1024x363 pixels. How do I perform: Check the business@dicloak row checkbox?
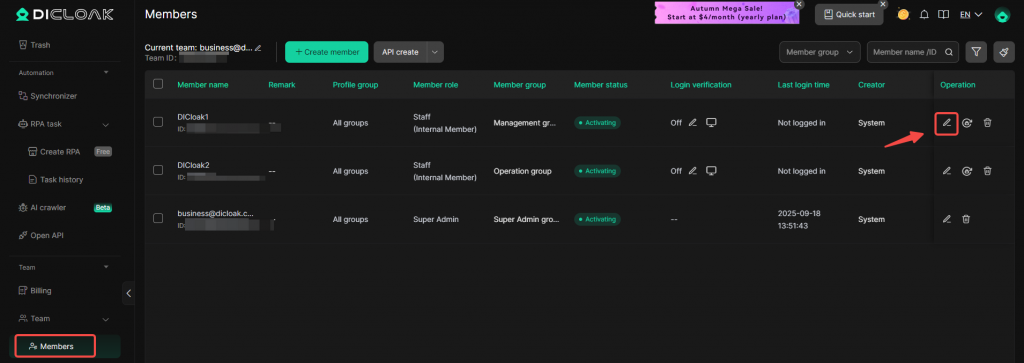click(x=158, y=219)
